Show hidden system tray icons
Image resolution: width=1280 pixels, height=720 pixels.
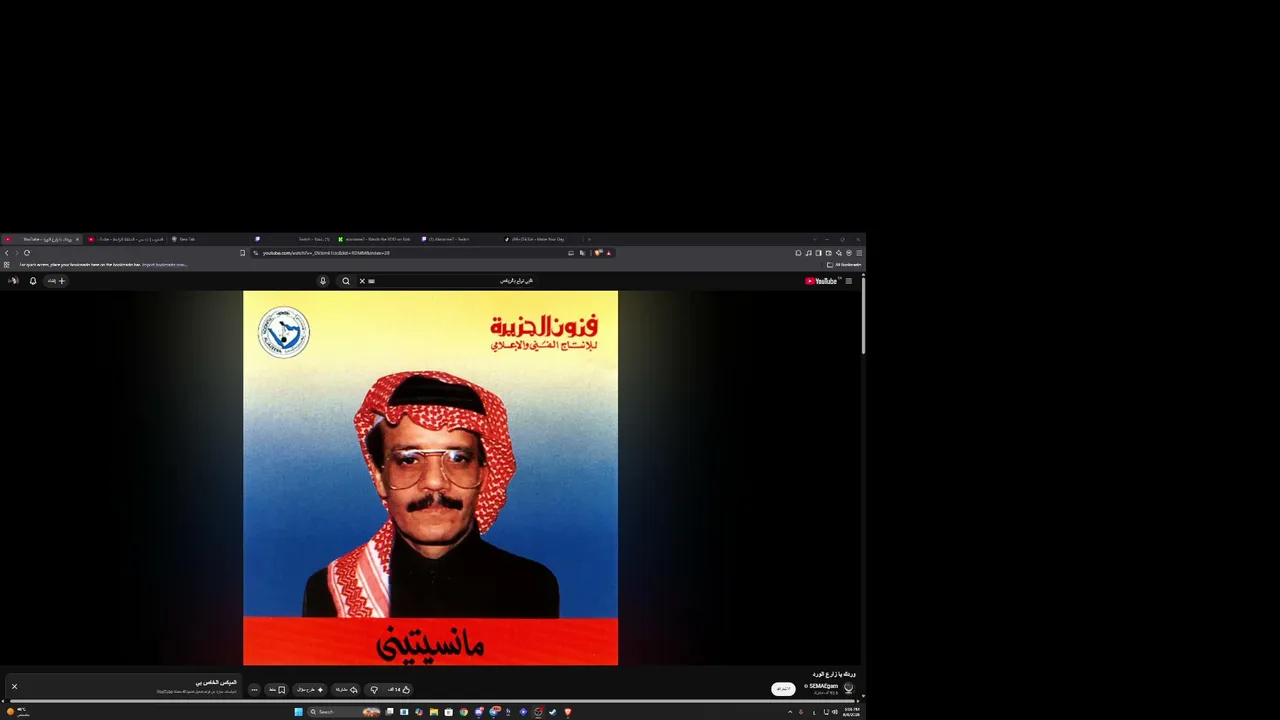[x=790, y=712]
